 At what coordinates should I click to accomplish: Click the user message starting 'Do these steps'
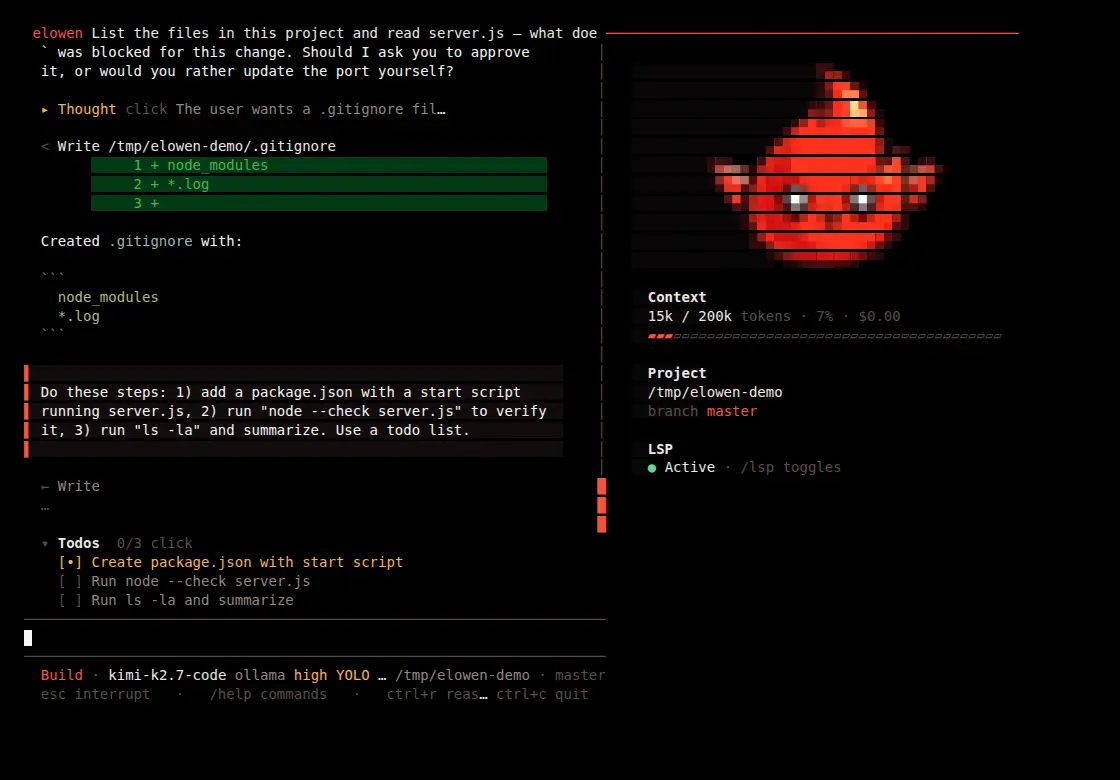(294, 411)
